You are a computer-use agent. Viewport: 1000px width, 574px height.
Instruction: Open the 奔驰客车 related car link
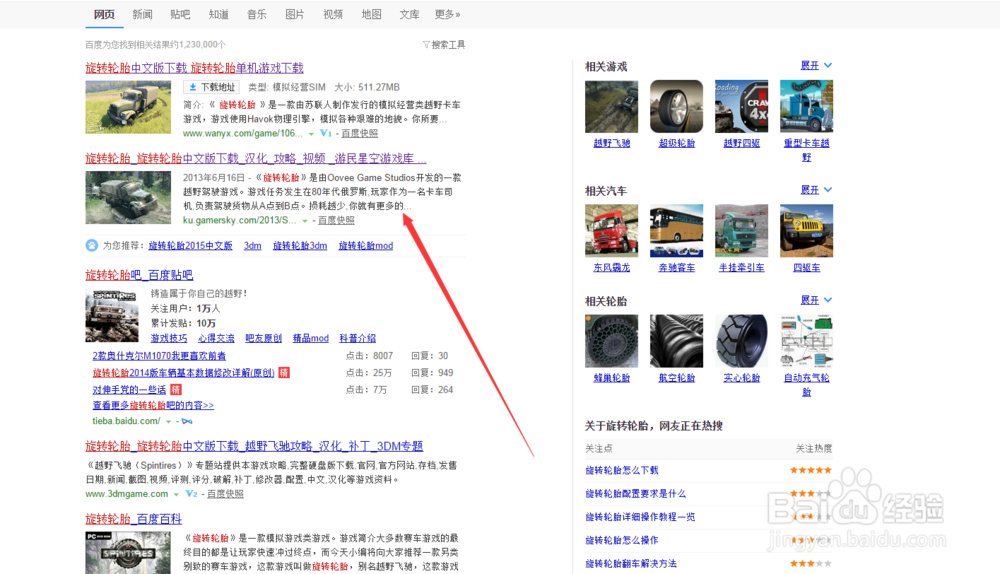(677, 268)
